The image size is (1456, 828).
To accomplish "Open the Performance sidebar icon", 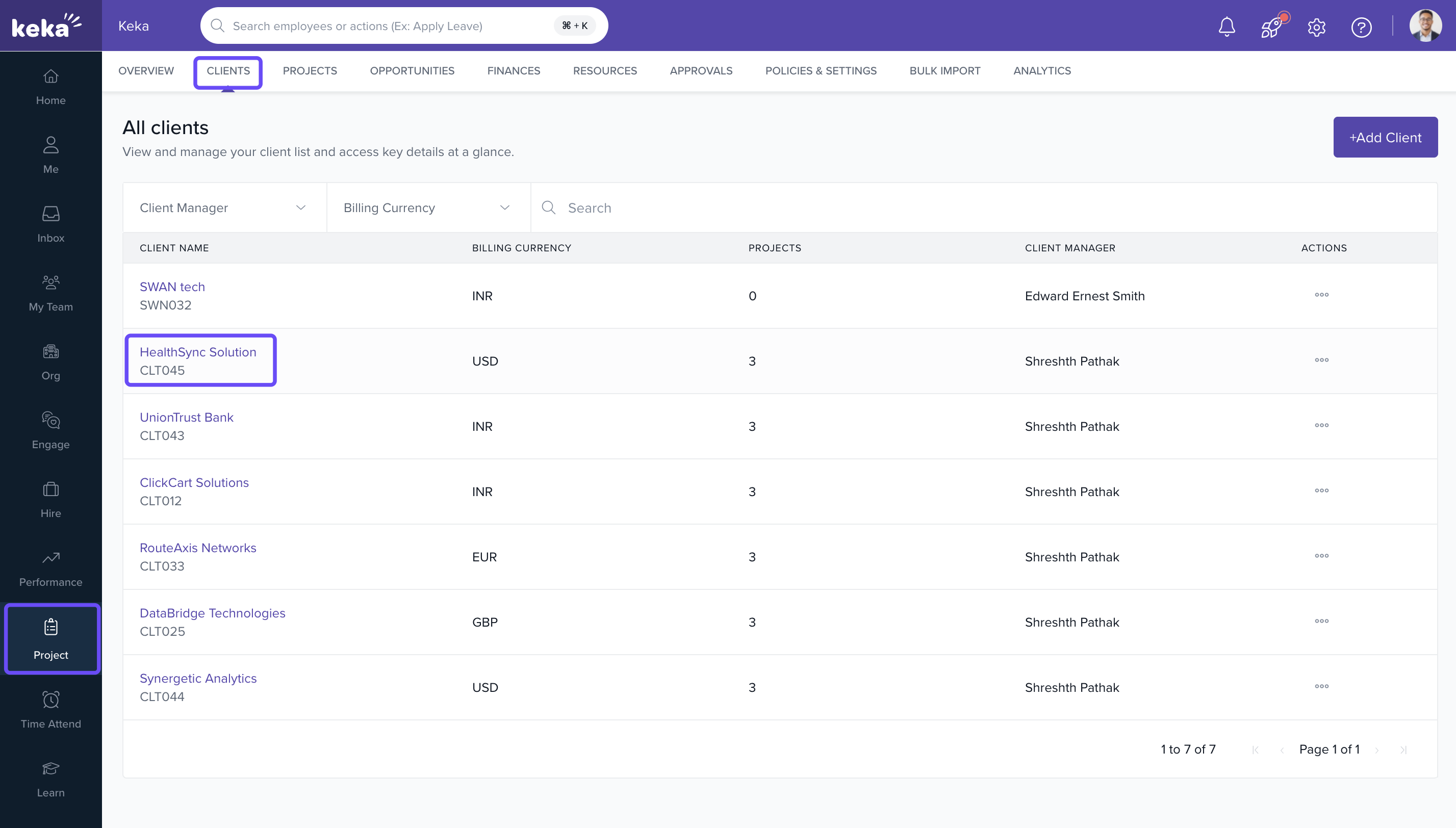I will coord(50,568).
